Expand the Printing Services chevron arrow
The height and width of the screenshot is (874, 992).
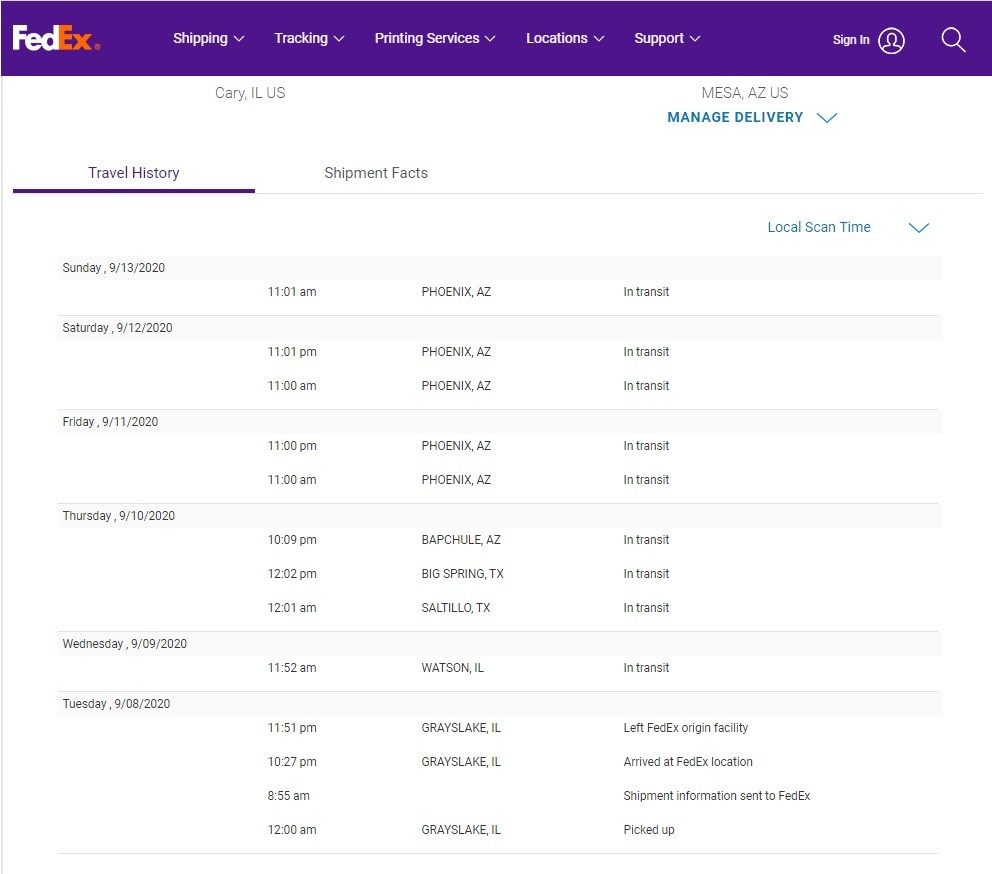(x=490, y=39)
